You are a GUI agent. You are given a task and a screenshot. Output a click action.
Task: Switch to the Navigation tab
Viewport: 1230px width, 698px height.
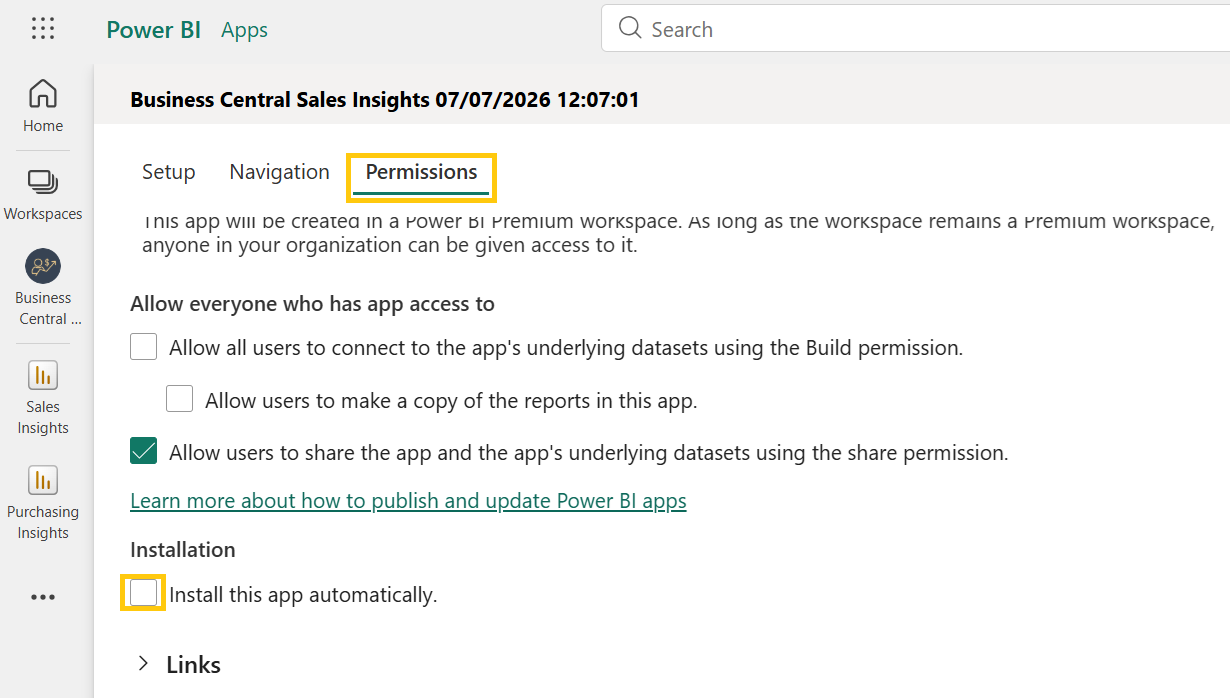coord(279,172)
